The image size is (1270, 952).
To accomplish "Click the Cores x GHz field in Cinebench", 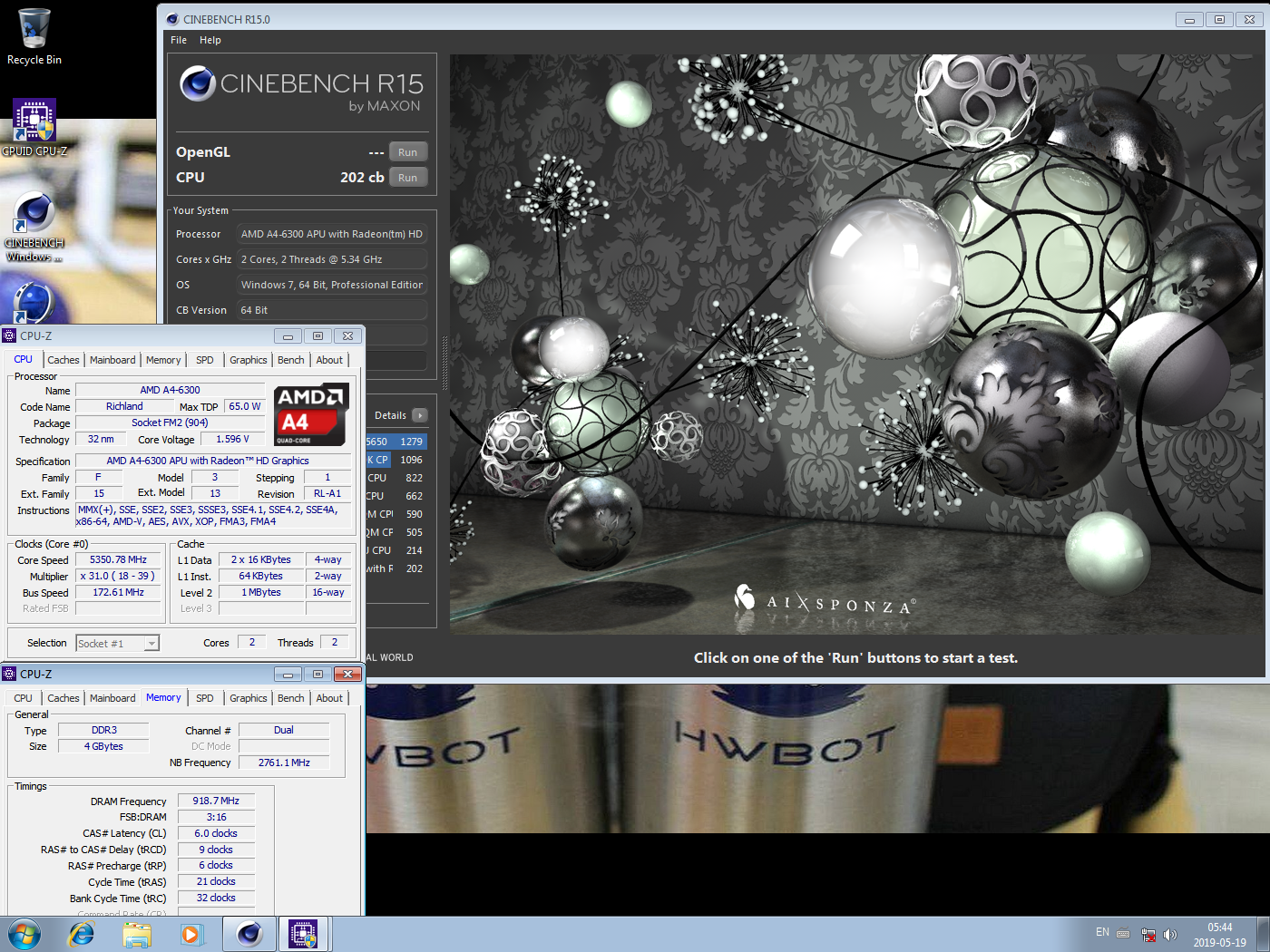I will (x=331, y=259).
